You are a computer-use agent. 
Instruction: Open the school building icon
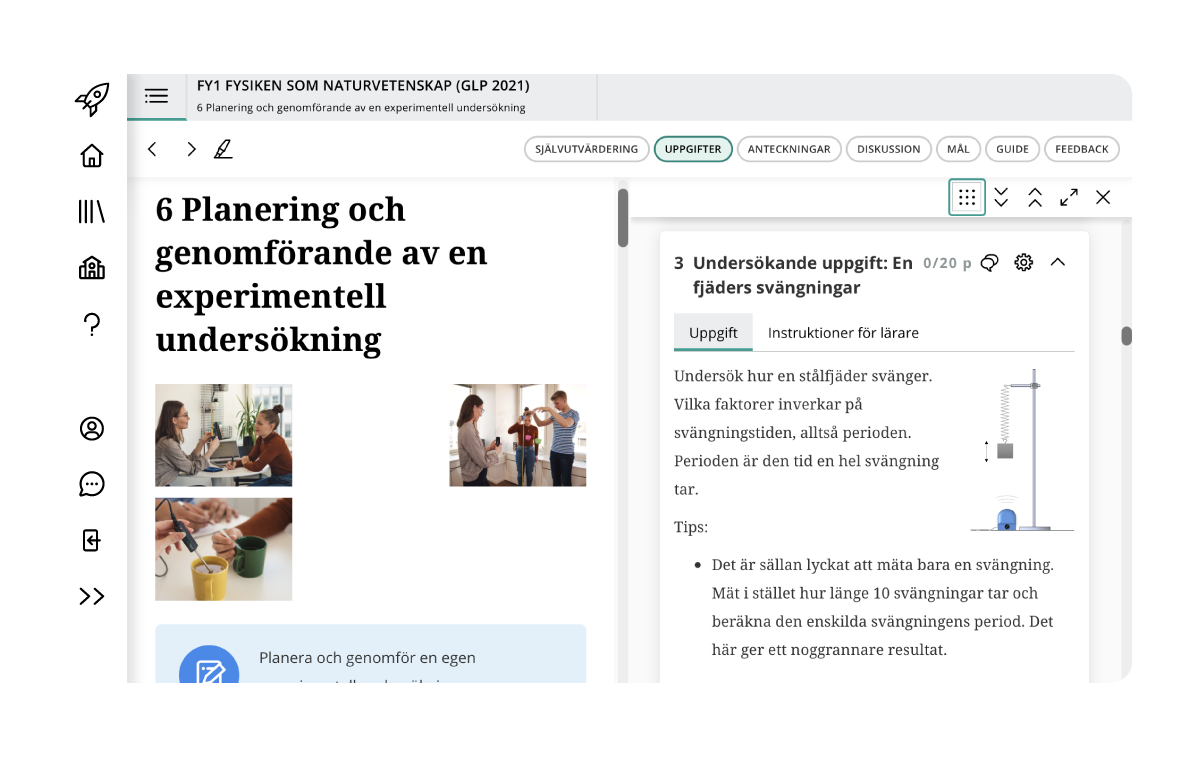tap(92, 267)
